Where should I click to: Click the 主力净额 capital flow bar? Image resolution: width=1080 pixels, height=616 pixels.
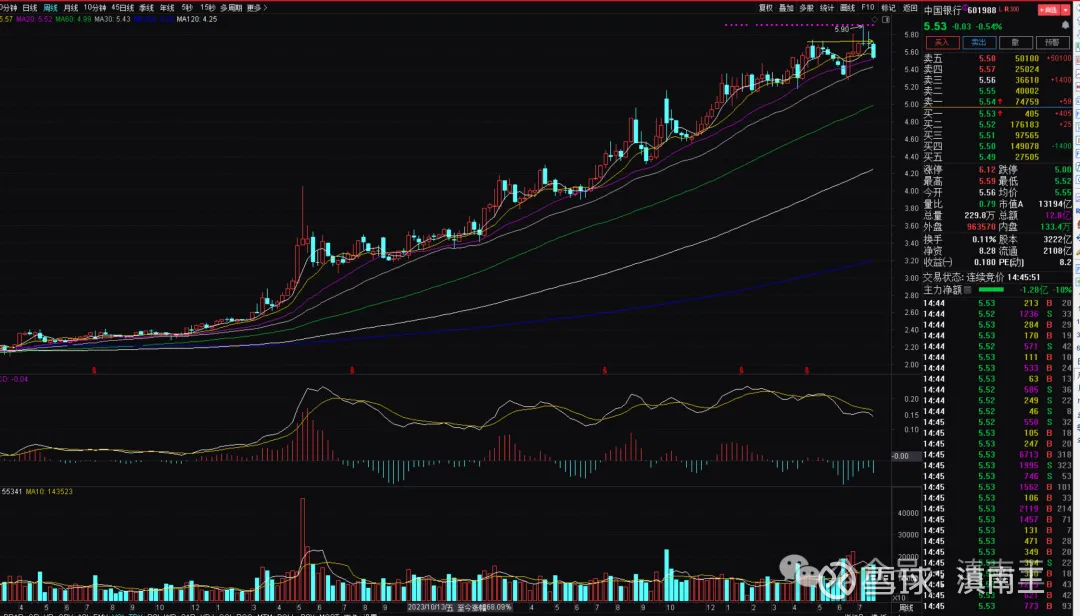990,289
